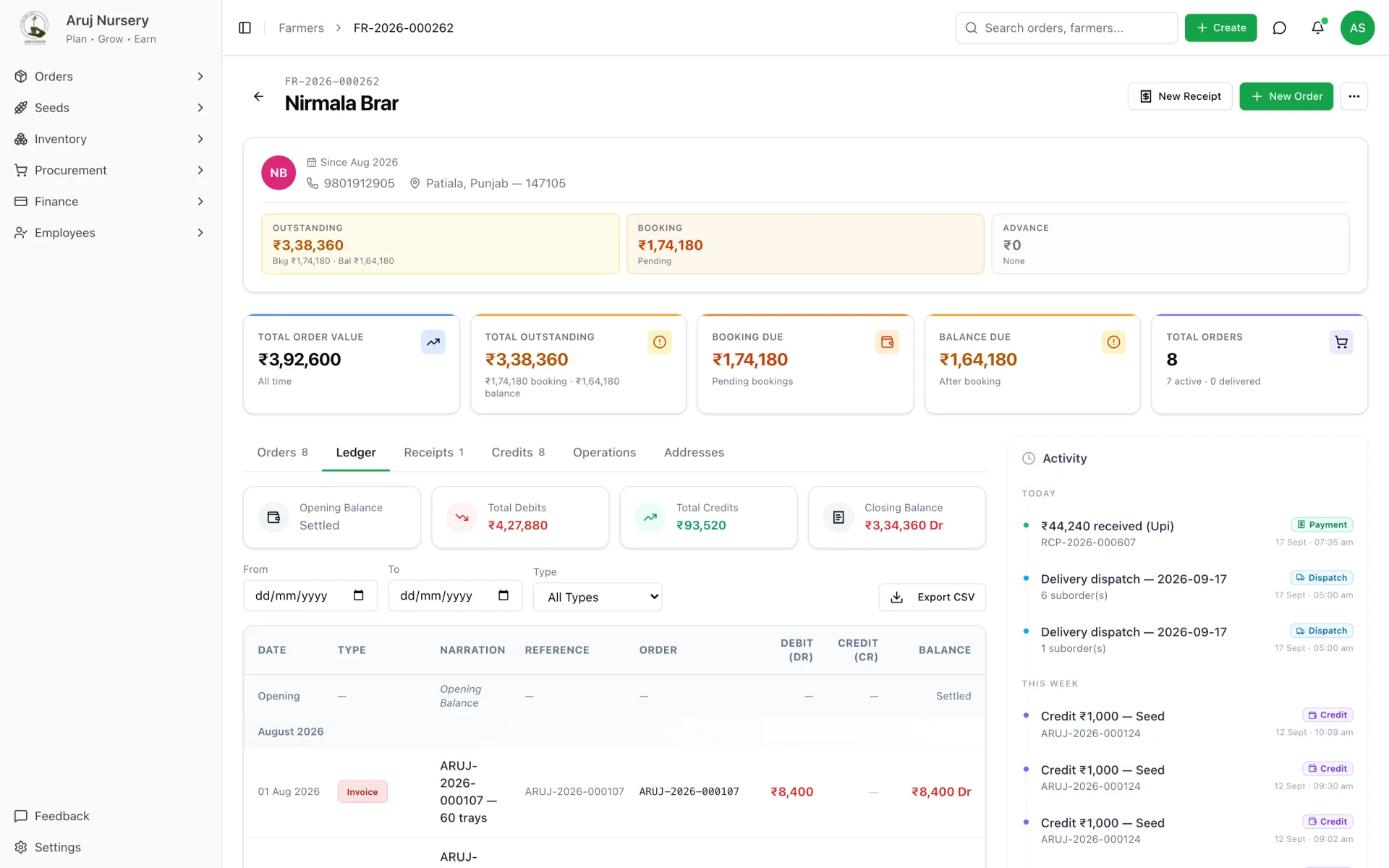The height and width of the screenshot is (868, 1389).
Task: Click the green Create button
Action: point(1220,27)
